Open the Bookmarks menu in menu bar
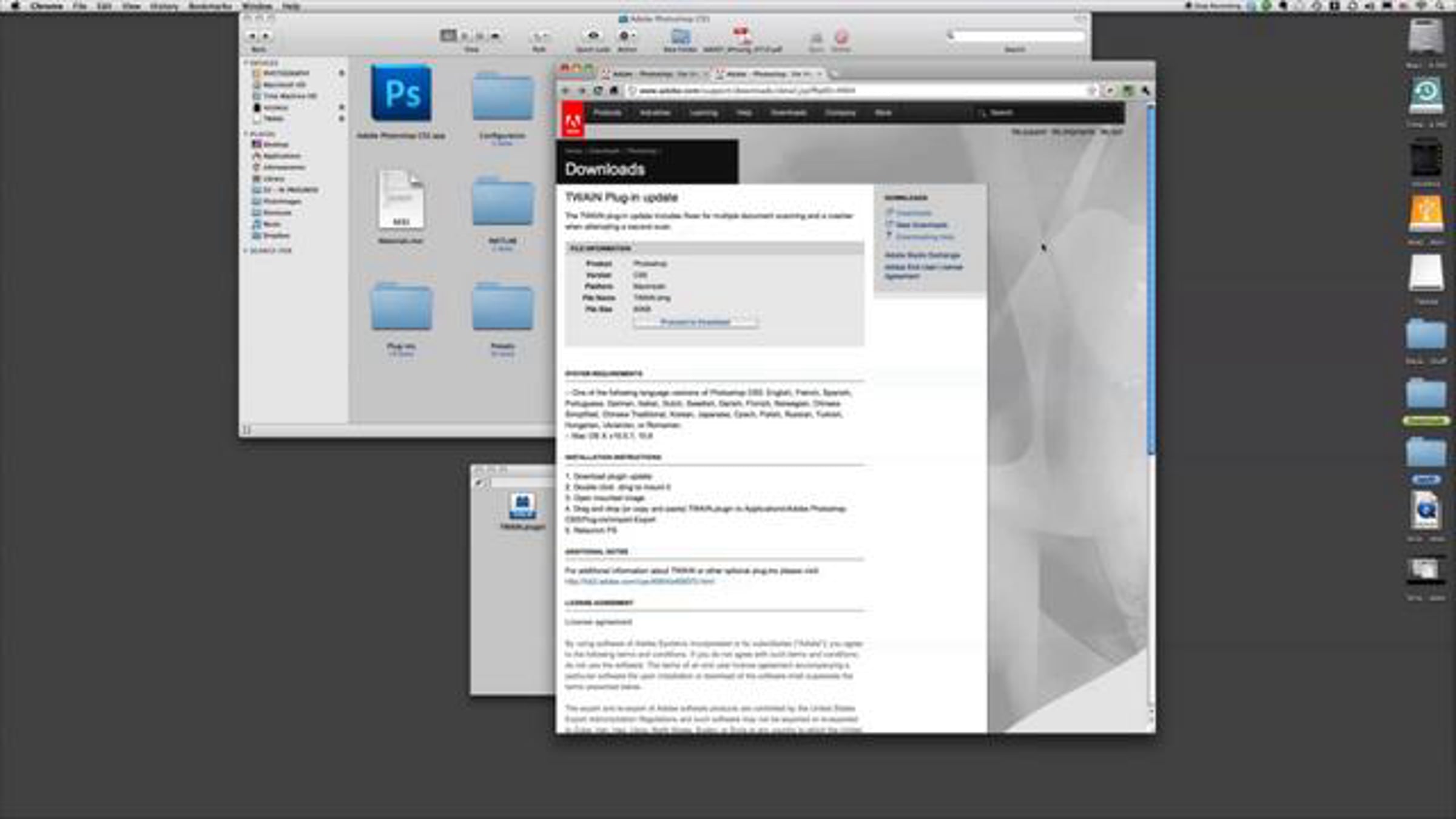Viewport: 1456px width, 819px height. pos(210,6)
